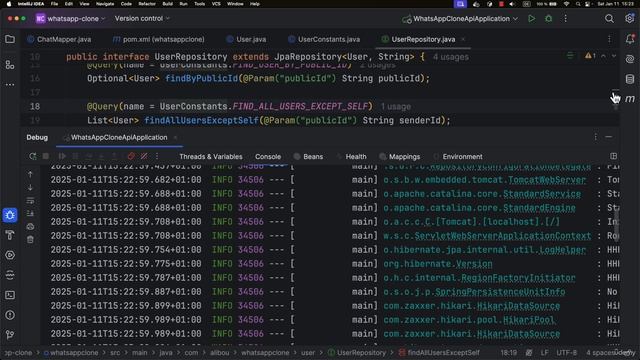Select Mappings tab
640x360 pixels.
(400, 157)
